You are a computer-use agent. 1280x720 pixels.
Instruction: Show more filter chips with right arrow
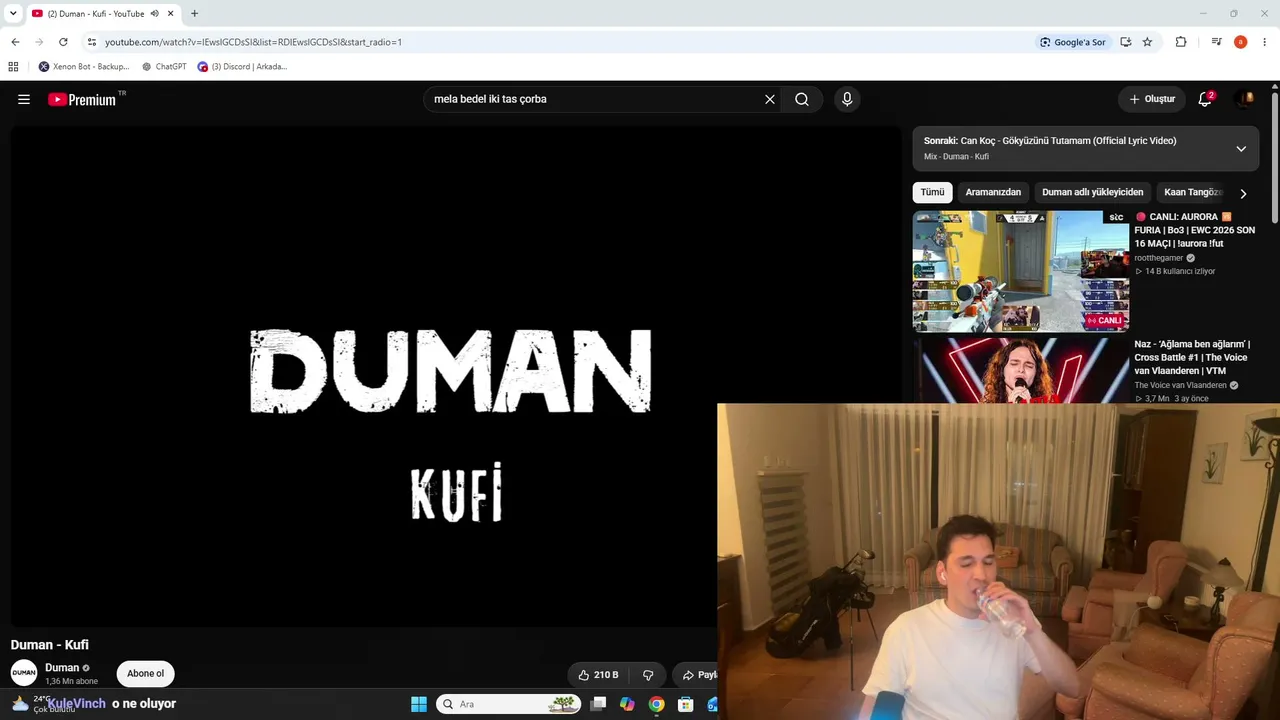click(1243, 193)
